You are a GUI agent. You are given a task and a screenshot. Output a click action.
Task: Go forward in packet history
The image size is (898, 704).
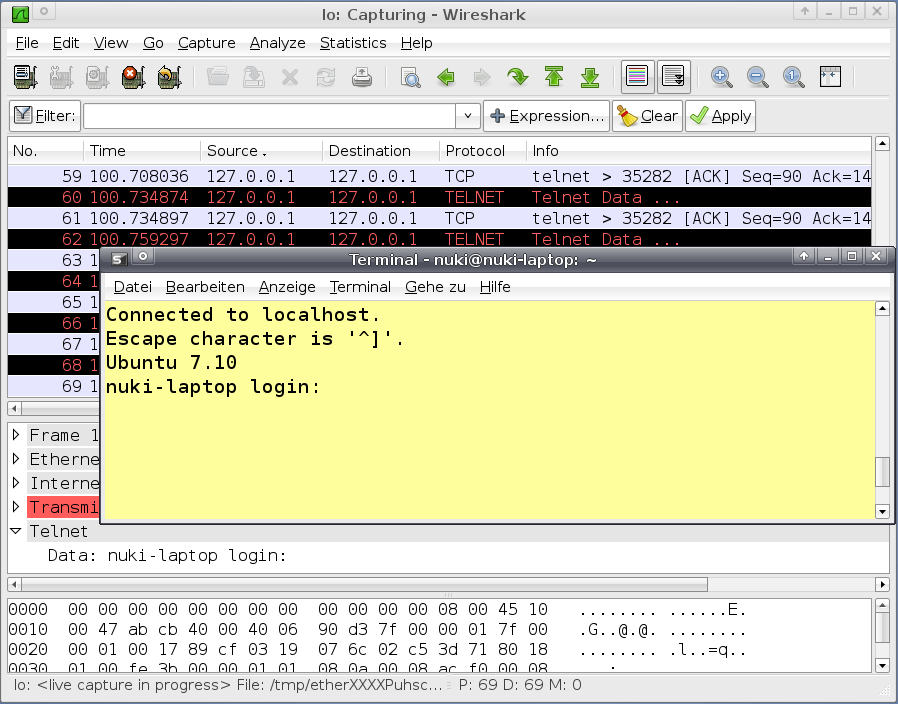(482, 77)
